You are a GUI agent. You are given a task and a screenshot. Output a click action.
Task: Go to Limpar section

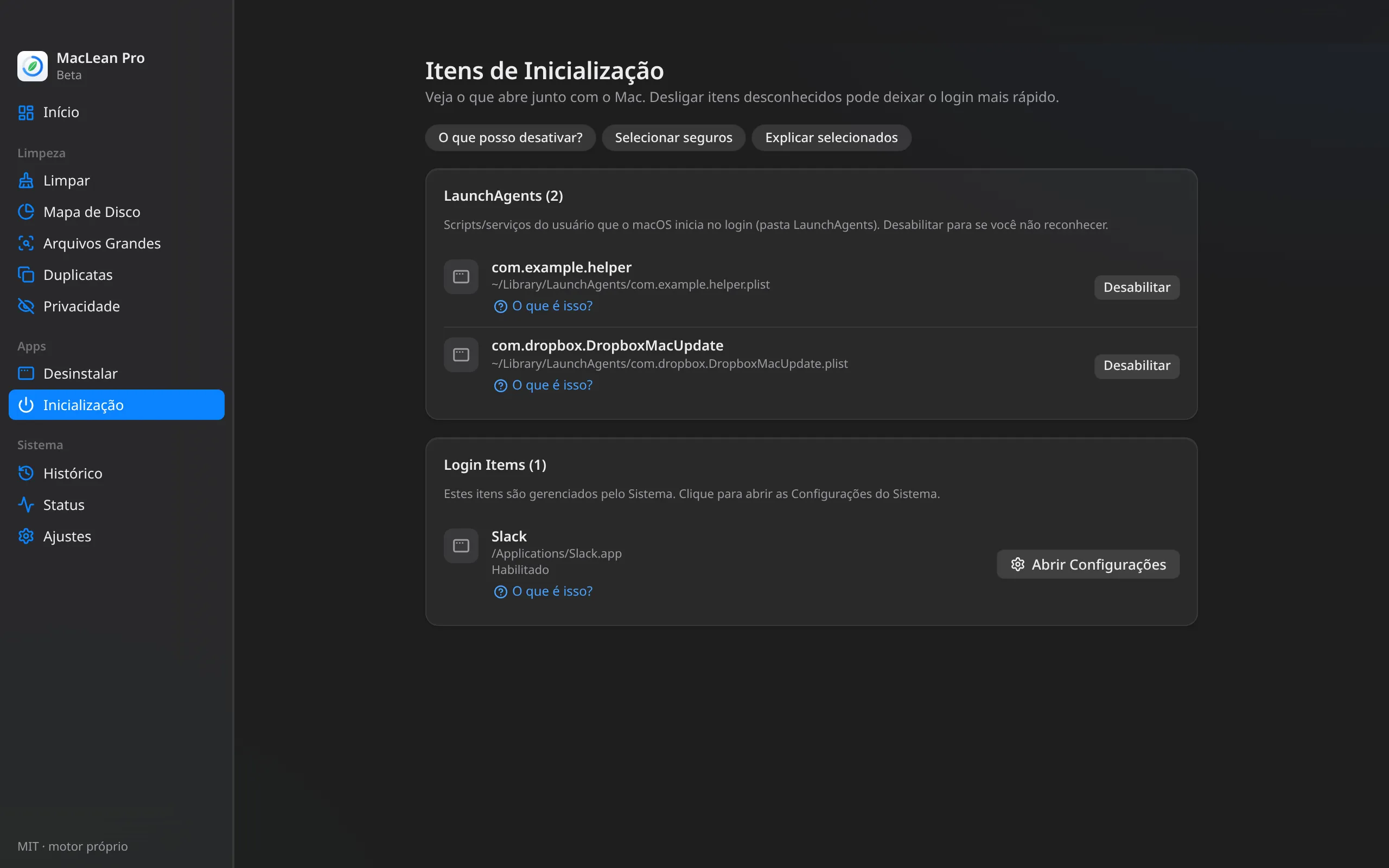117,181
